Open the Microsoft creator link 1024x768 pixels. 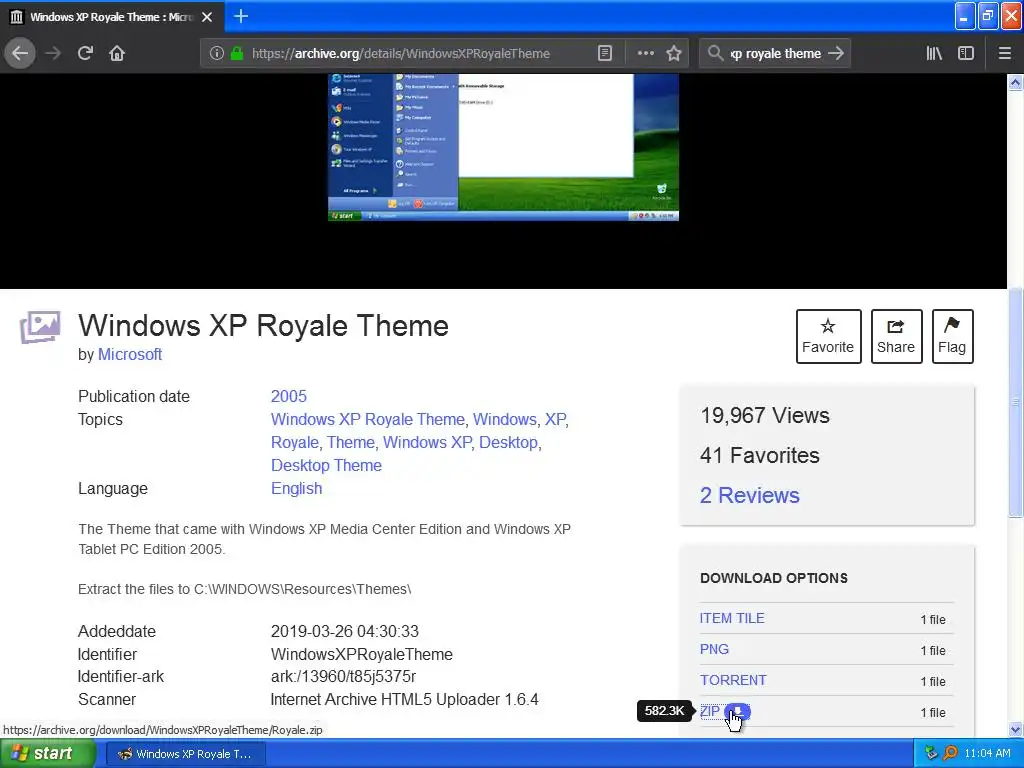[x=130, y=355]
